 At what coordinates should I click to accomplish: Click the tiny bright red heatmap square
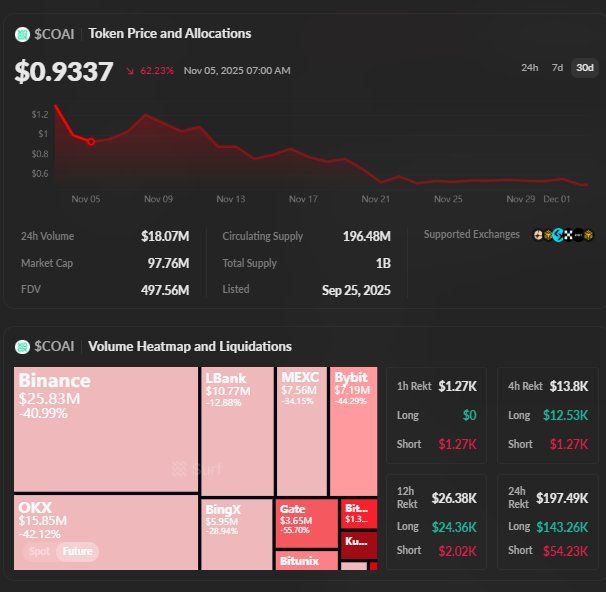point(373,566)
